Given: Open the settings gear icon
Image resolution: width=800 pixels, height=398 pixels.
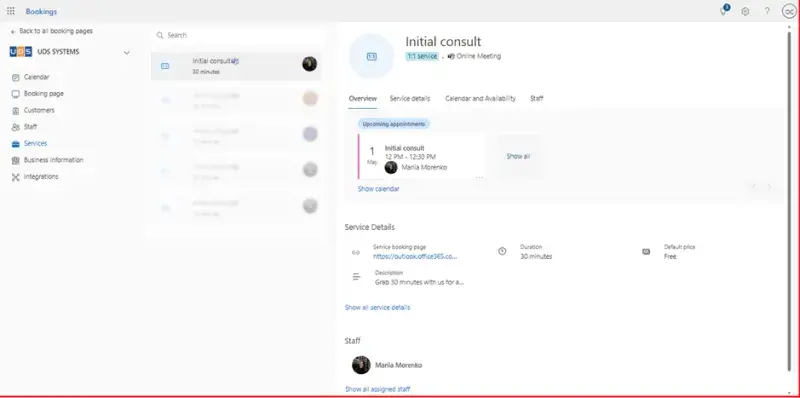Looking at the screenshot, I should [x=745, y=11].
